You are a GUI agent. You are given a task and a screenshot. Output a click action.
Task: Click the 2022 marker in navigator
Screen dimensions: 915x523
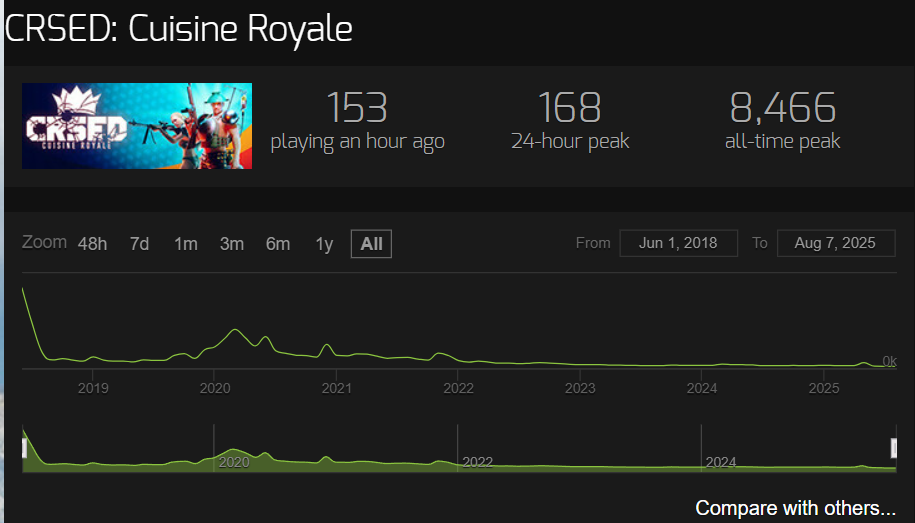pos(477,463)
